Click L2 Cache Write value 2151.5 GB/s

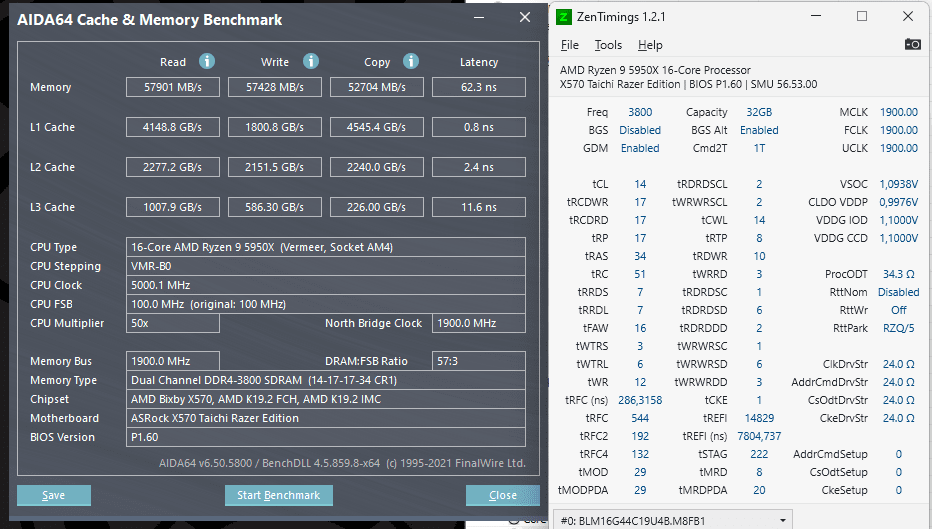[275, 167]
